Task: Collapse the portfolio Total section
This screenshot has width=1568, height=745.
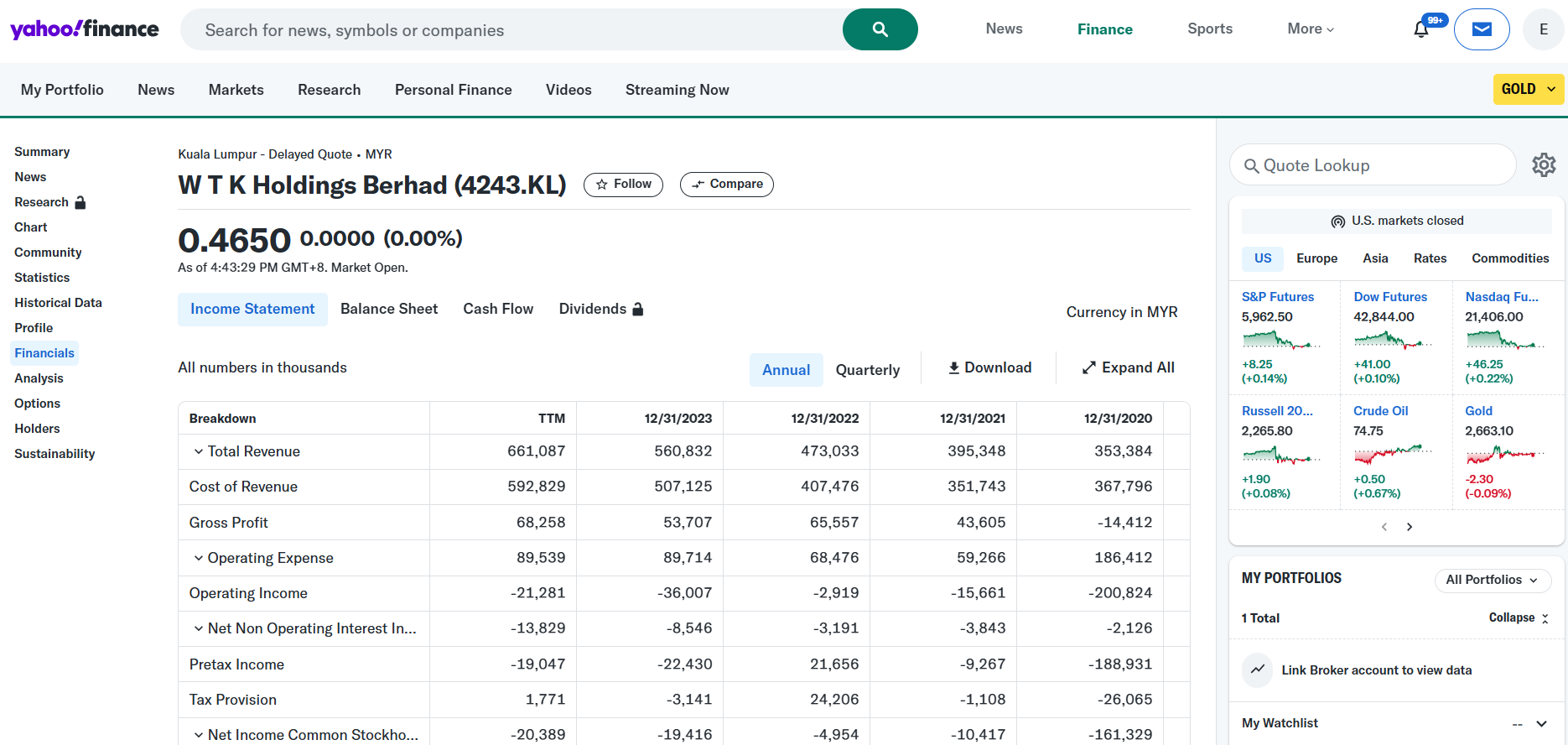Action: click(x=1519, y=617)
